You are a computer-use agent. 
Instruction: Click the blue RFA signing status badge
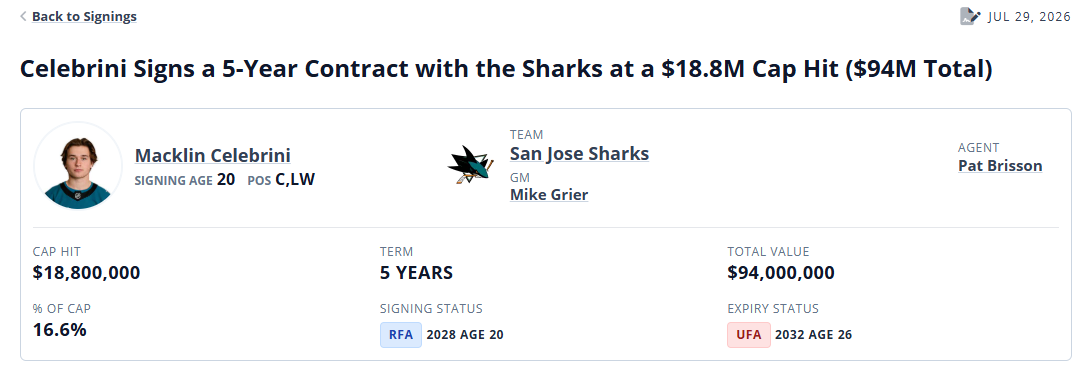[x=401, y=335]
